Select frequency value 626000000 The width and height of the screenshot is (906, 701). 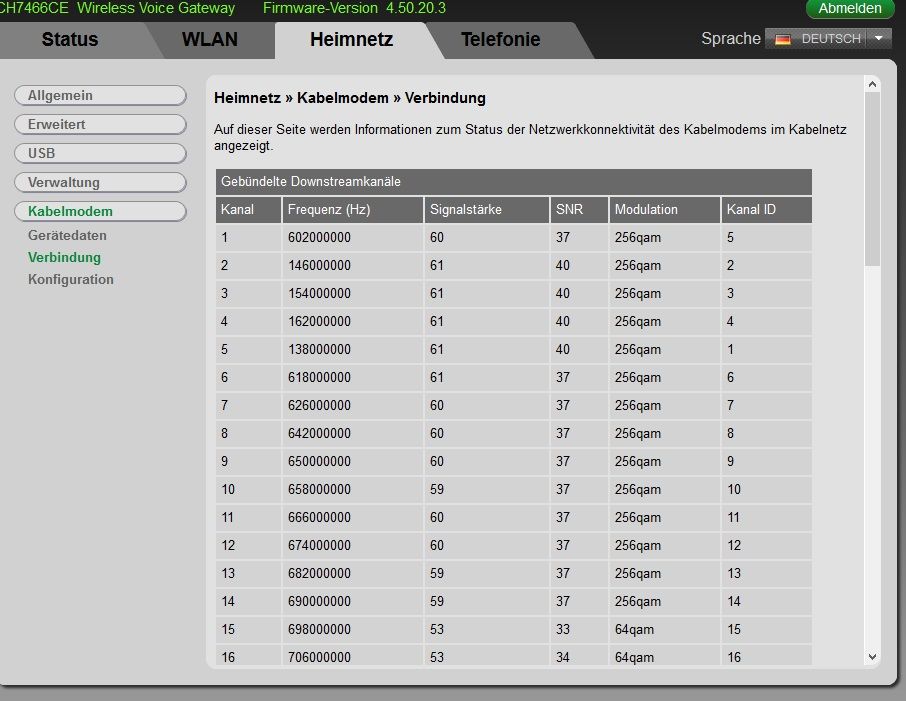[x=320, y=405]
